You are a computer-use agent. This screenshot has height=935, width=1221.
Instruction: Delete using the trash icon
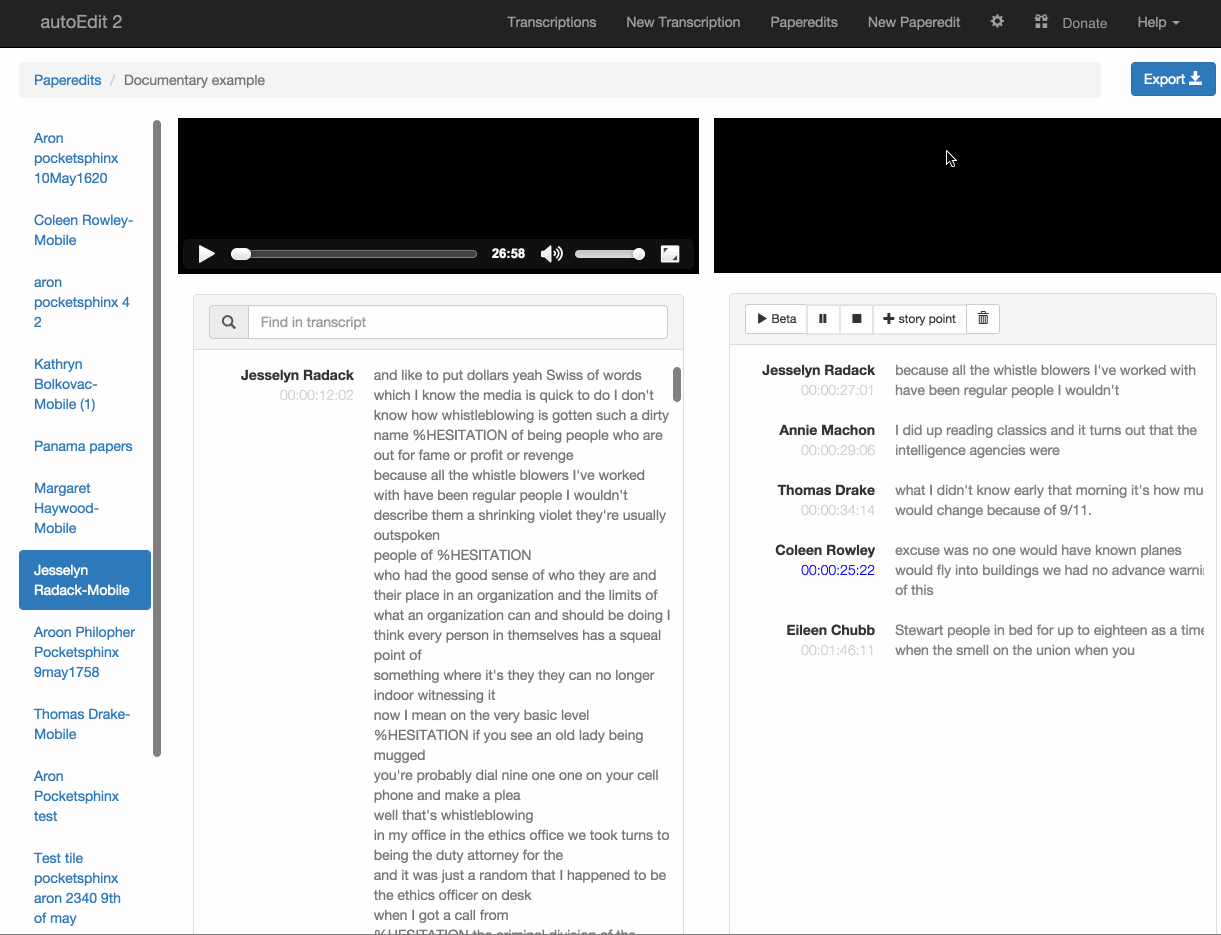click(983, 319)
